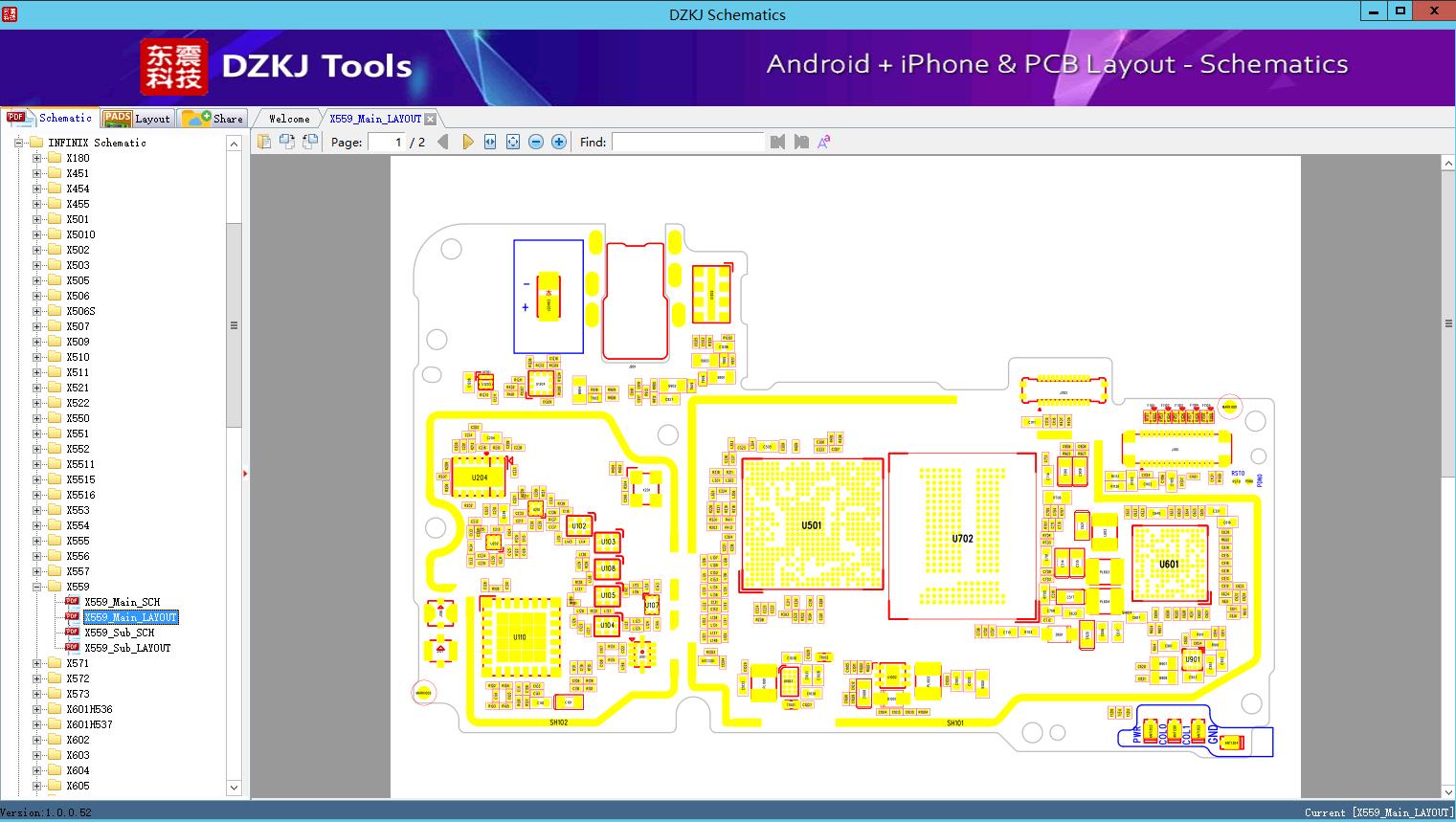
Task: Click U204 component on the layout
Action: [x=480, y=477]
